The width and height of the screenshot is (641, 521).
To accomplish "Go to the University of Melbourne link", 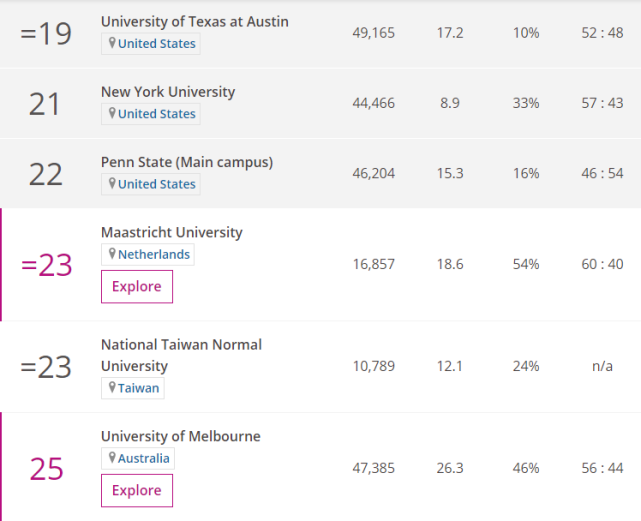I will pos(180,436).
